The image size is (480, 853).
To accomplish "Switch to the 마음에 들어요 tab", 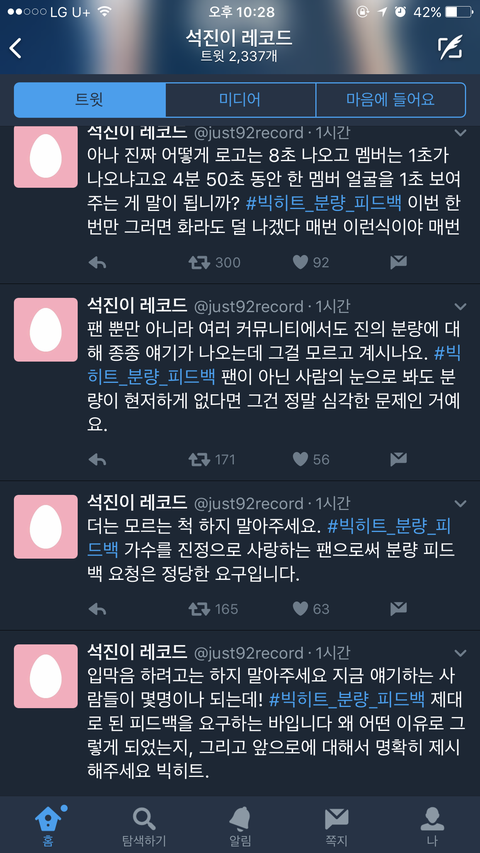I will point(390,100).
